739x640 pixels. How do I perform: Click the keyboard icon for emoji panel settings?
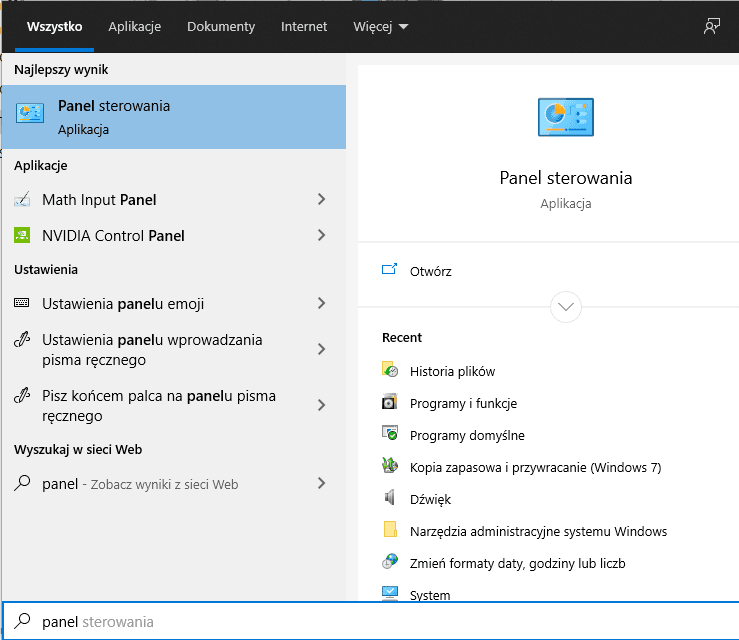coord(22,303)
